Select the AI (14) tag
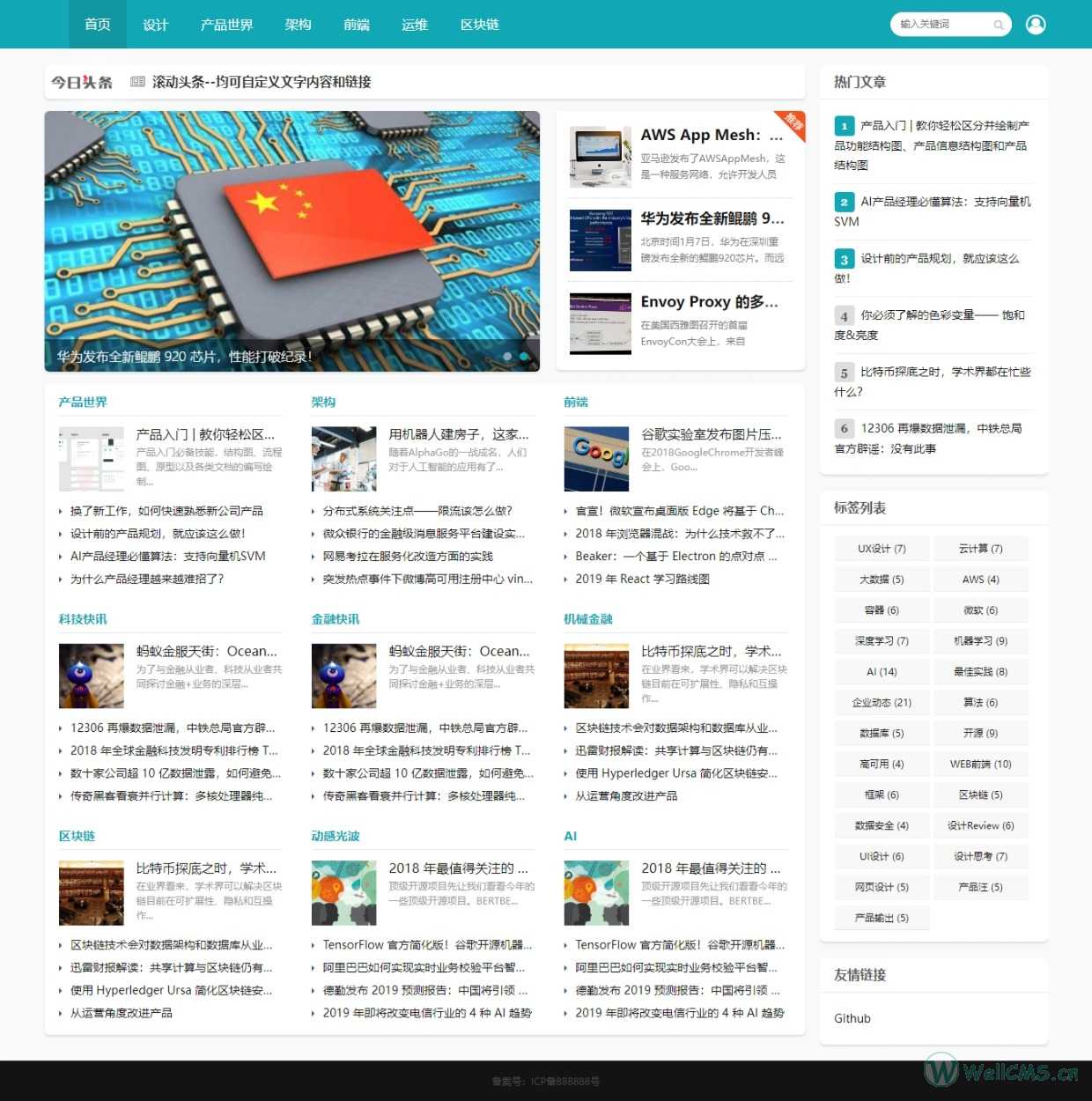The height and width of the screenshot is (1101, 1092). [882, 672]
